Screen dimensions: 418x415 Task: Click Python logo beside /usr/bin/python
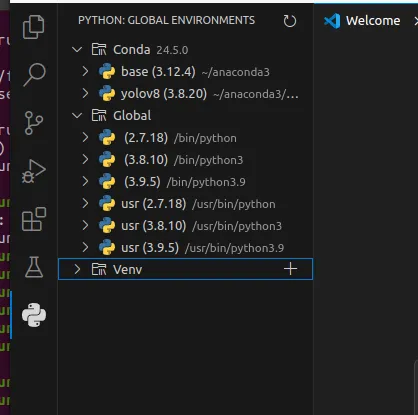tap(107, 203)
